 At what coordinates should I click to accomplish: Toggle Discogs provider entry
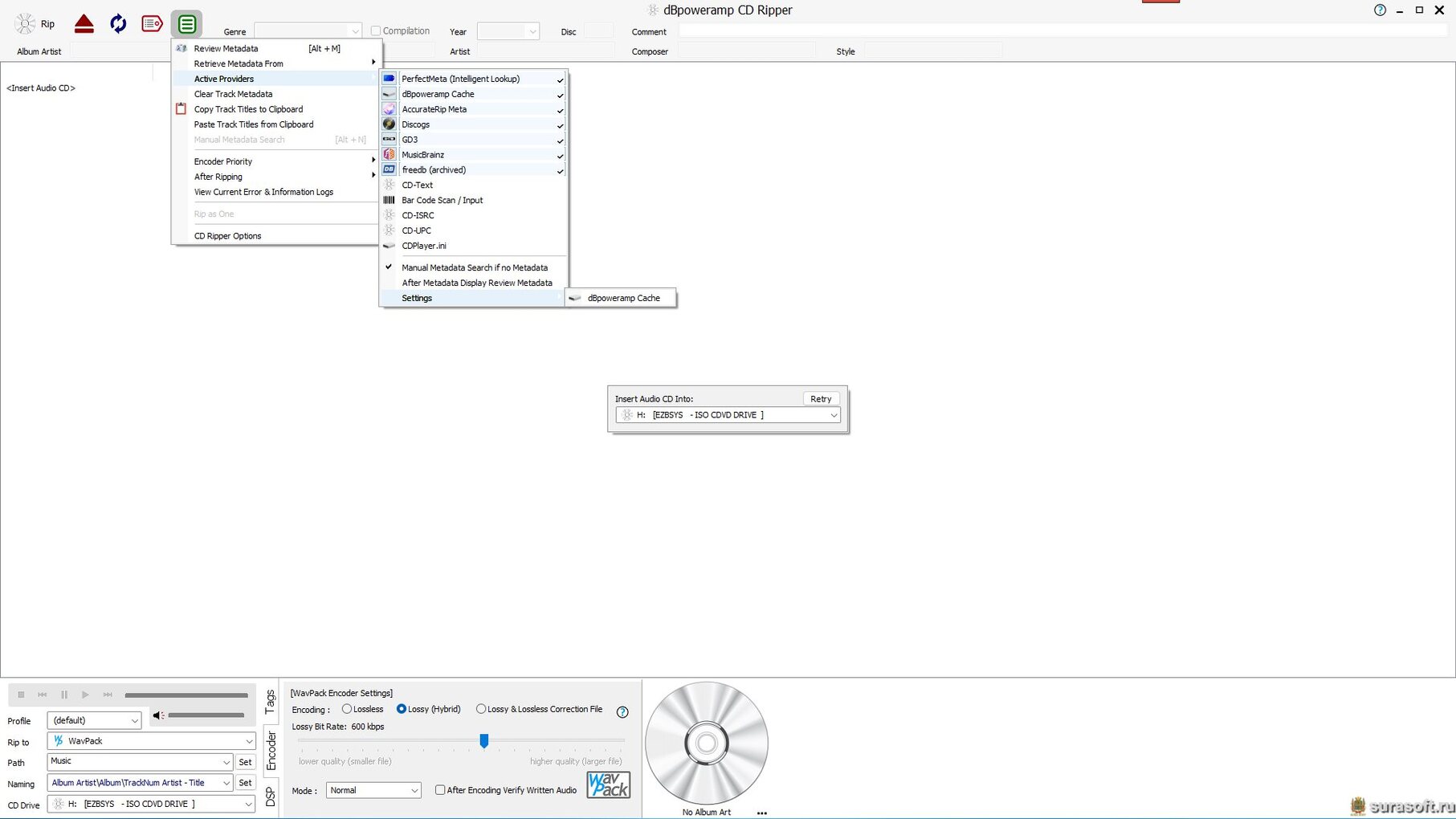474,124
